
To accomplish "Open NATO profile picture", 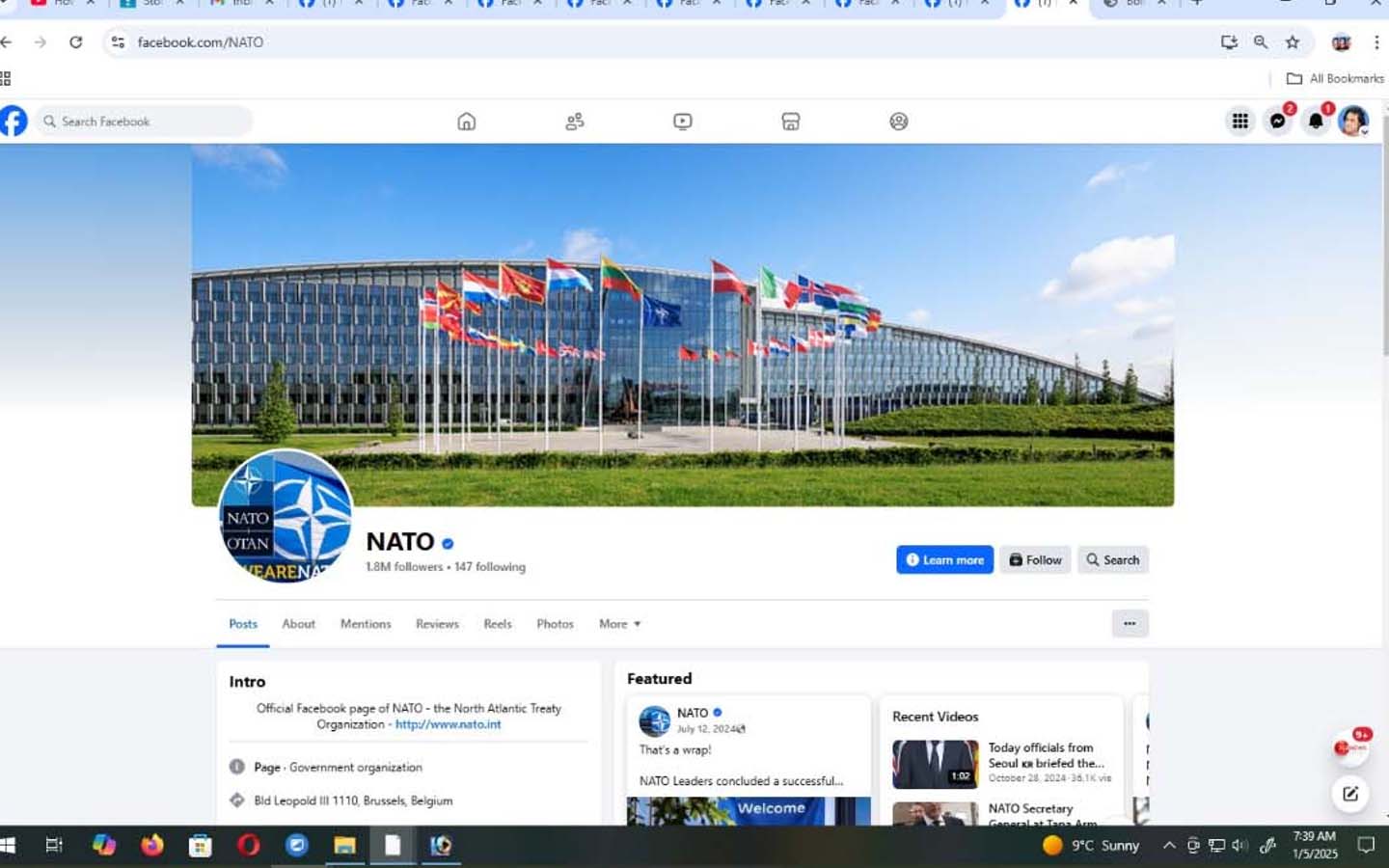I will tap(286, 516).
